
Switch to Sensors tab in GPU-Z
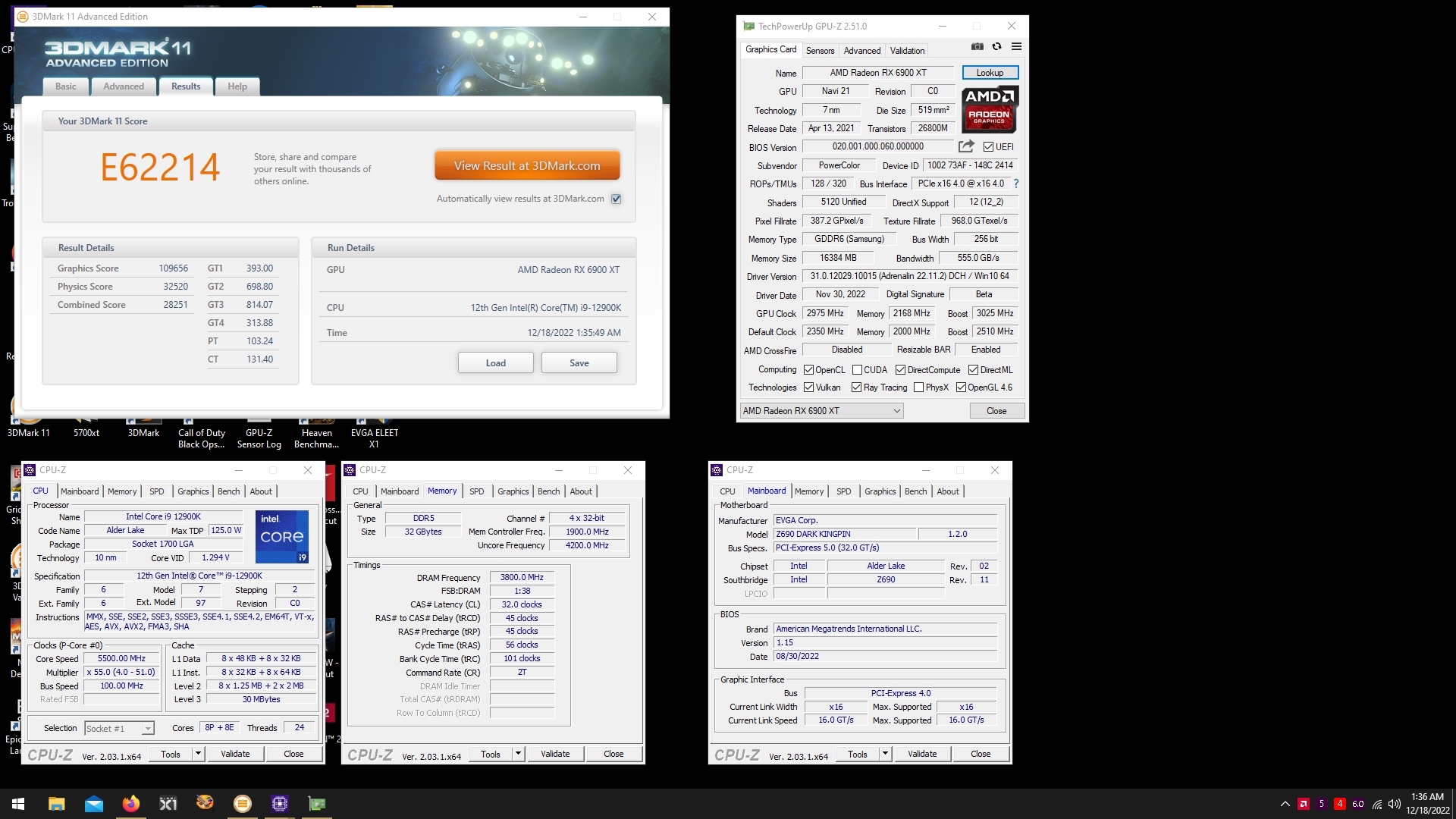[x=820, y=51]
